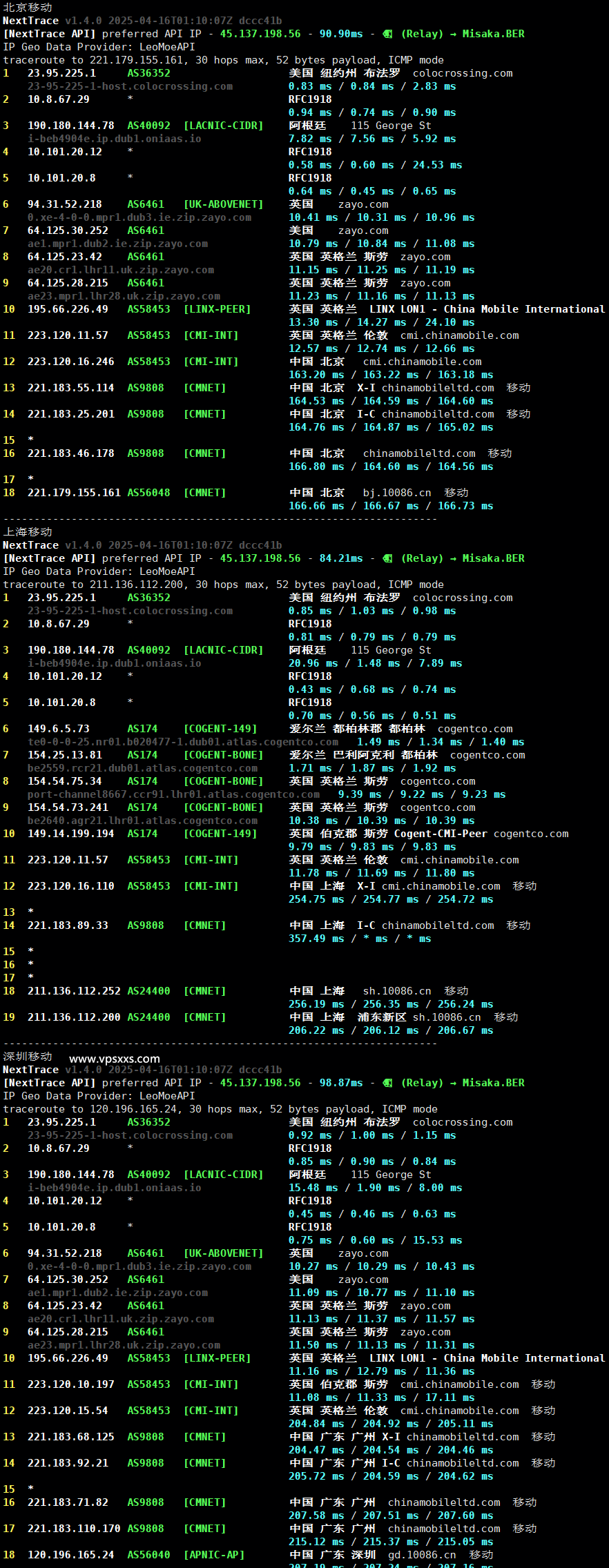Select hop IP 221.183.55.114

[71, 388]
